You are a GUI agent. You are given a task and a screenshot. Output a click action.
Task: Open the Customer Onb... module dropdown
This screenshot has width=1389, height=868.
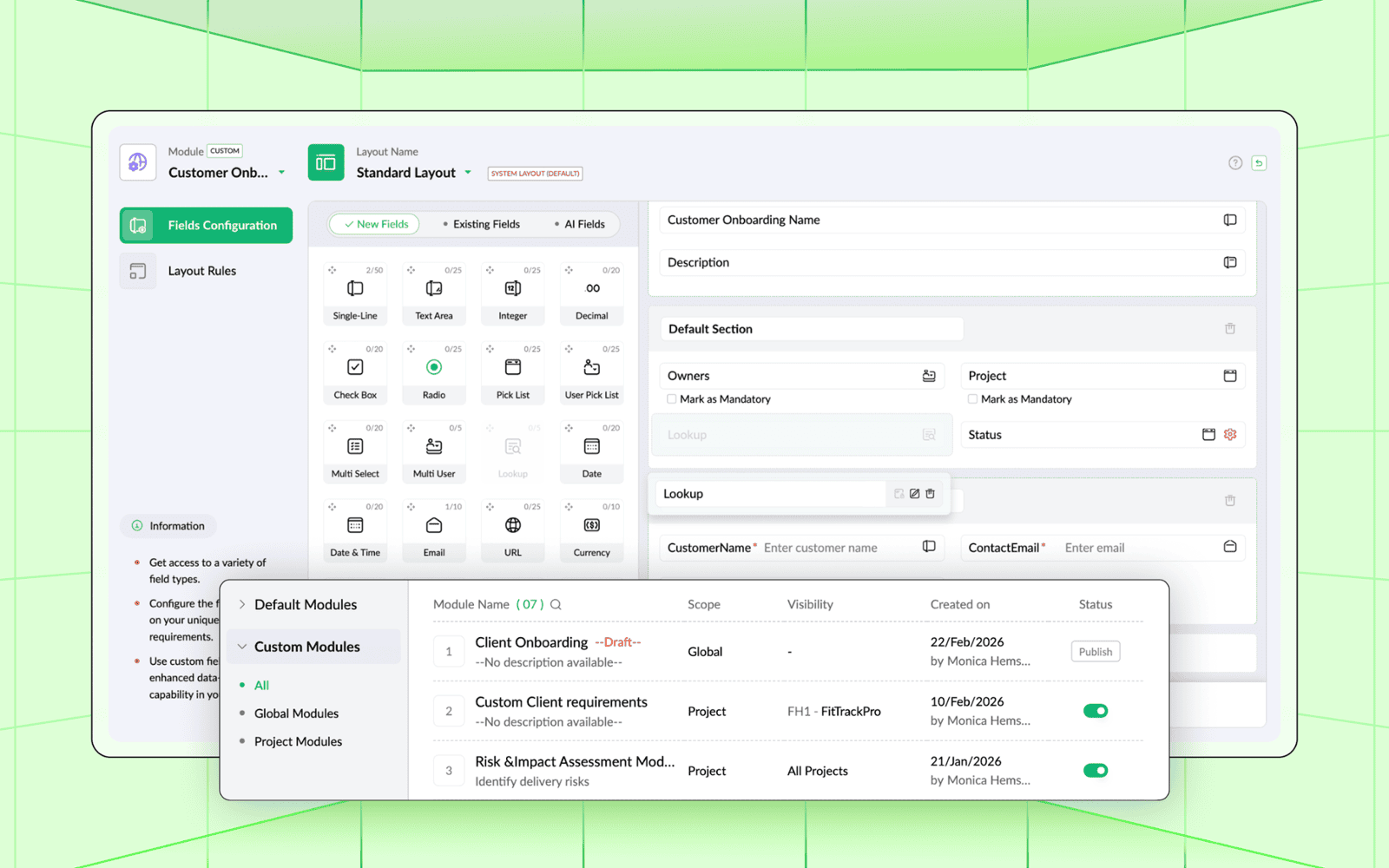point(281,173)
